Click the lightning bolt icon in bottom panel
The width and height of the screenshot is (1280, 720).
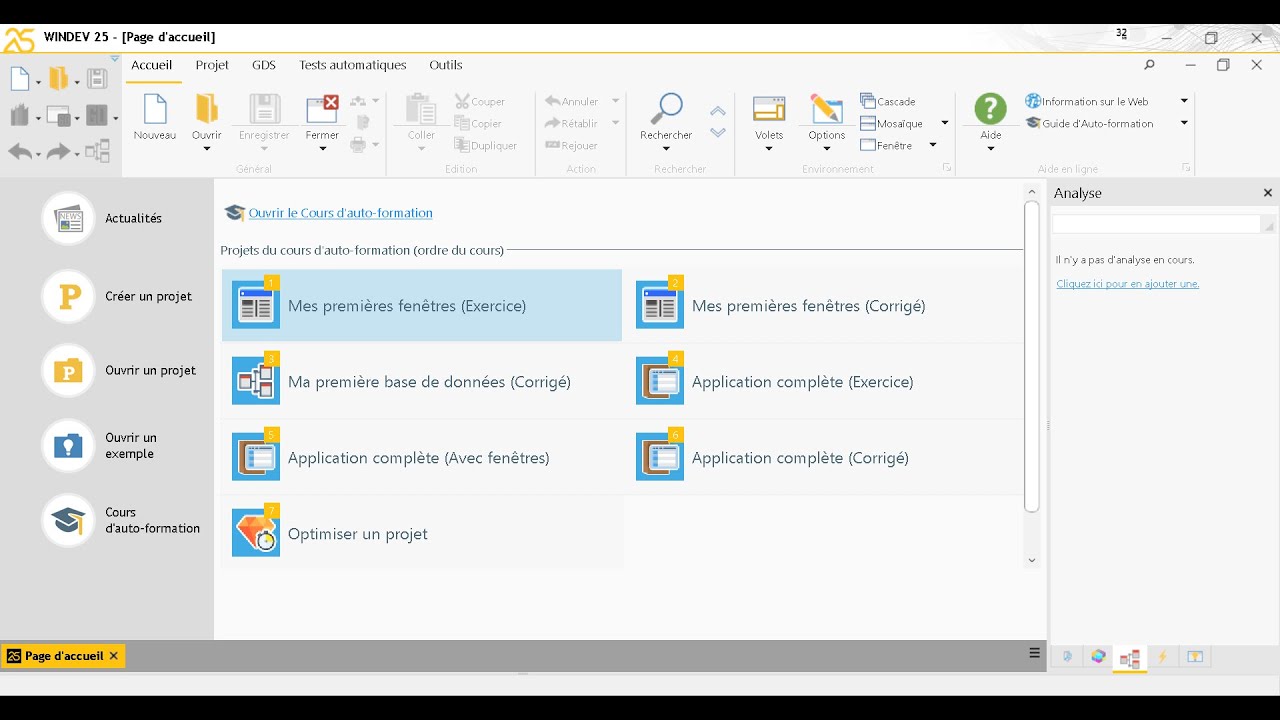coord(1162,657)
